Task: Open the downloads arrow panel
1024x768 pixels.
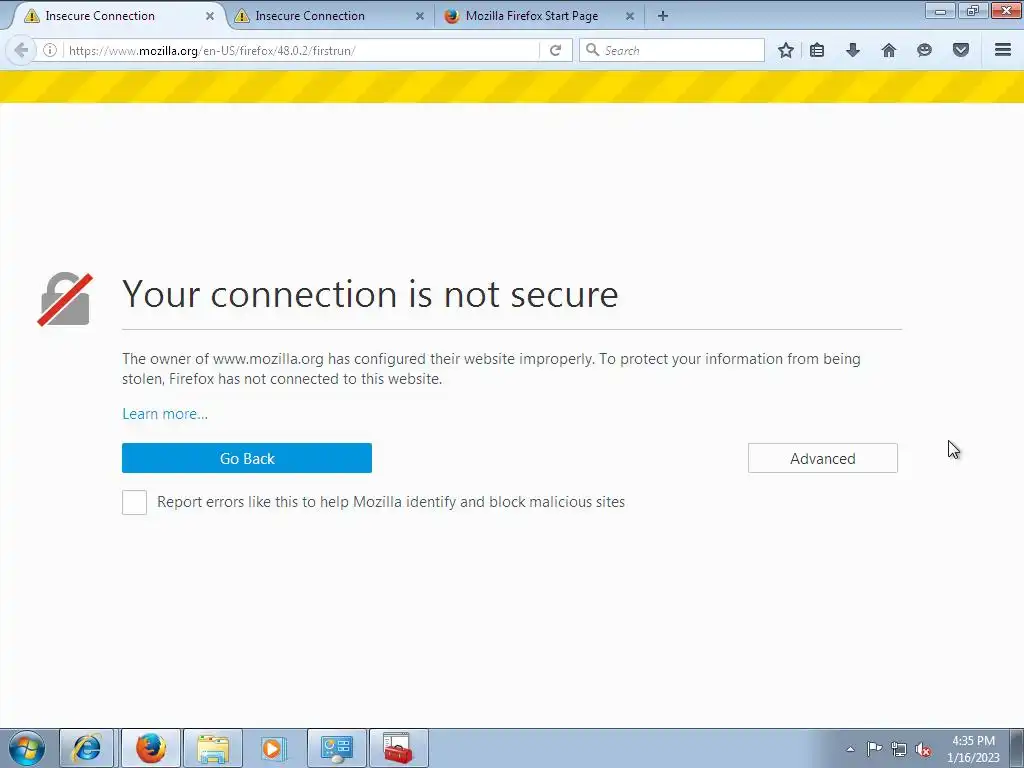Action: point(853,50)
